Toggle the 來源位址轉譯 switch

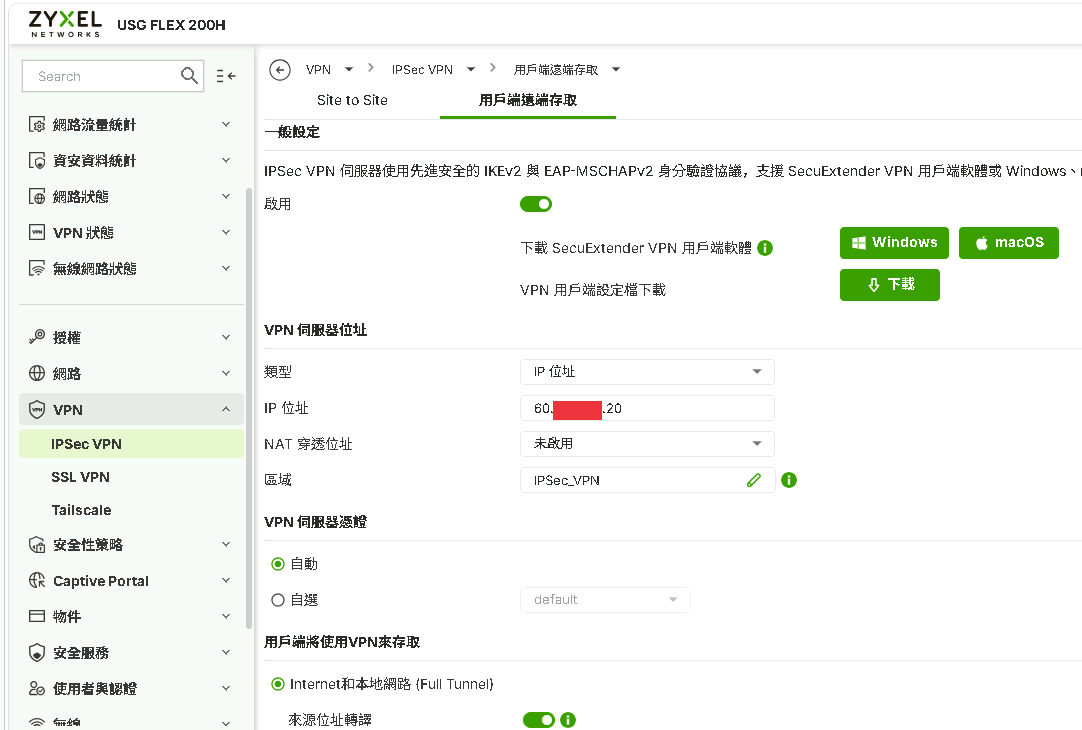[x=539, y=720]
